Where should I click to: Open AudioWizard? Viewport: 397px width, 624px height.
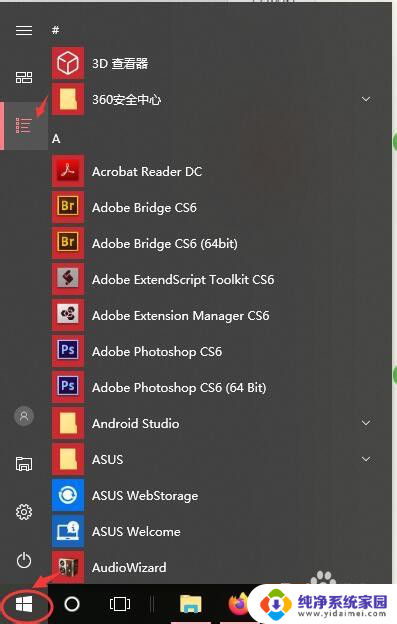click(x=215, y=567)
